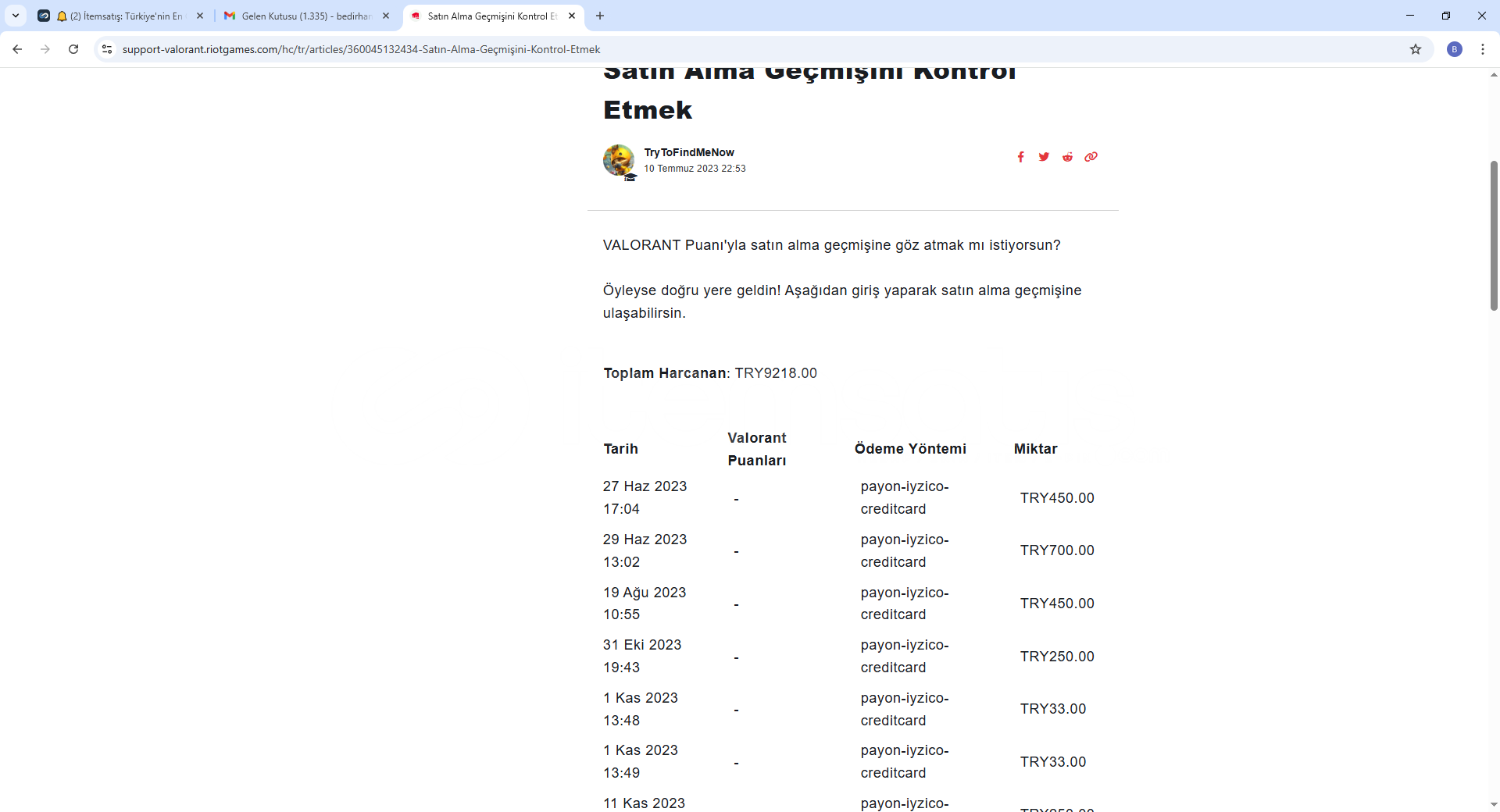This screenshot has height=812, width=1500.
Task: Close the İtemsatış tab
Action: pyautogui.click(x=200, y=16)
